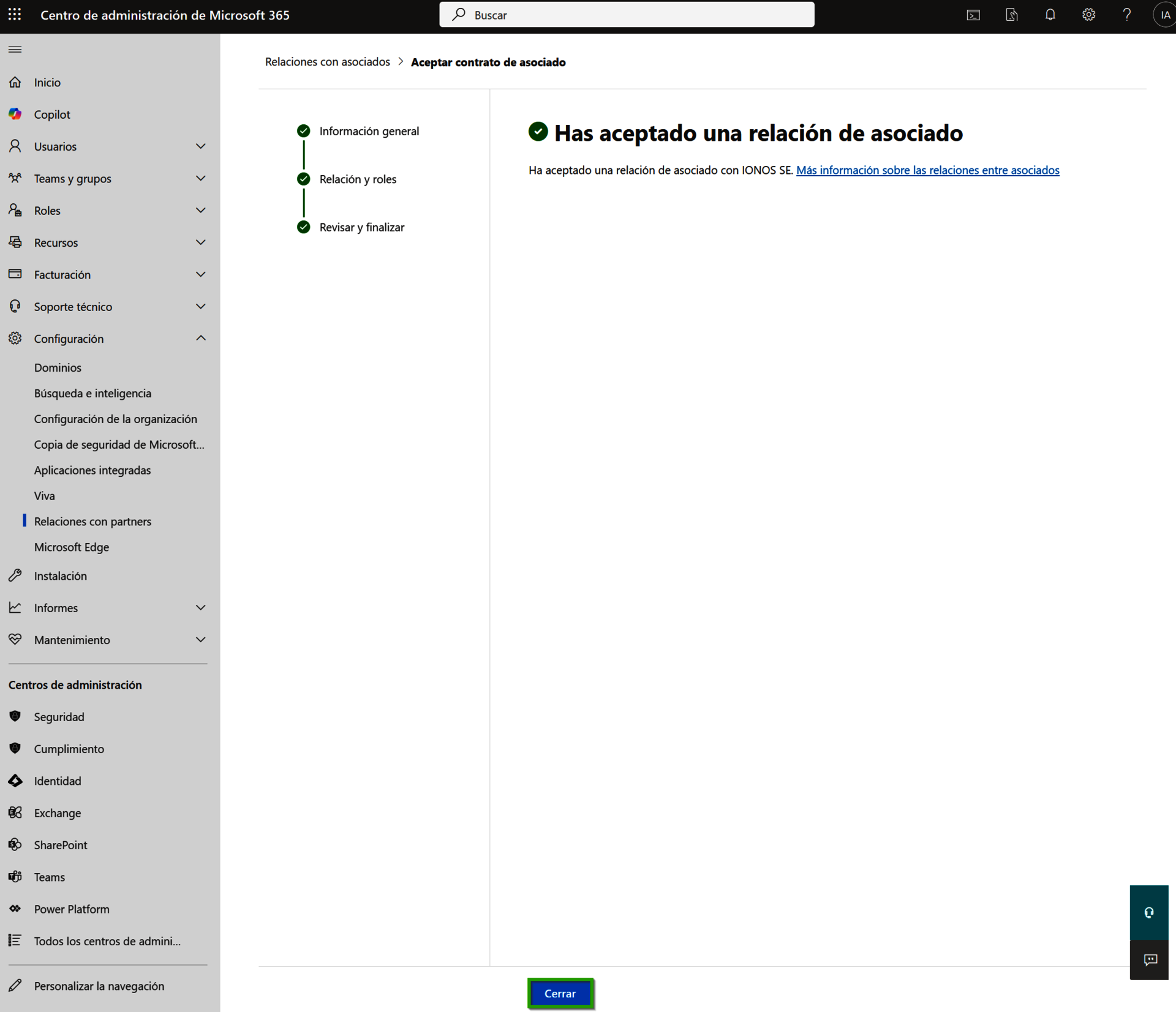Viewport: 1176px width, 1012px height.
Task: Open the Cloud Shell terminal icon
Action: click(x=973, y=15)
